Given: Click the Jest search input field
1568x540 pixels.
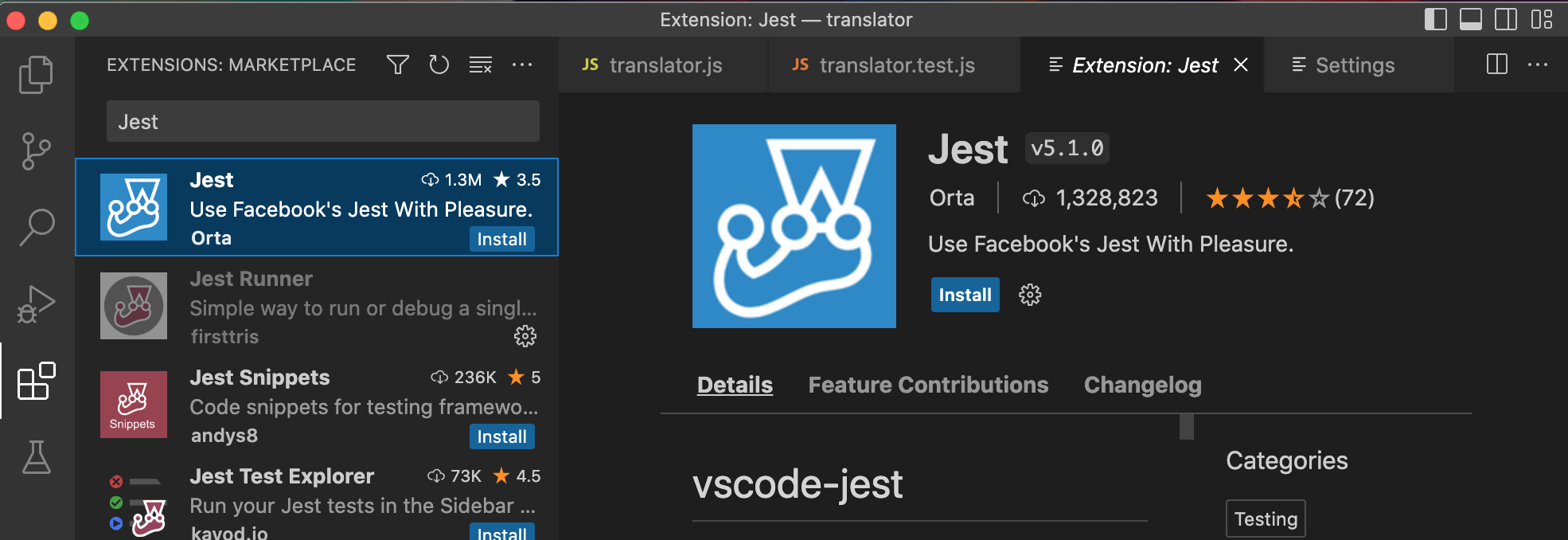Looking at the screenshot, I should tap(323, 121).
